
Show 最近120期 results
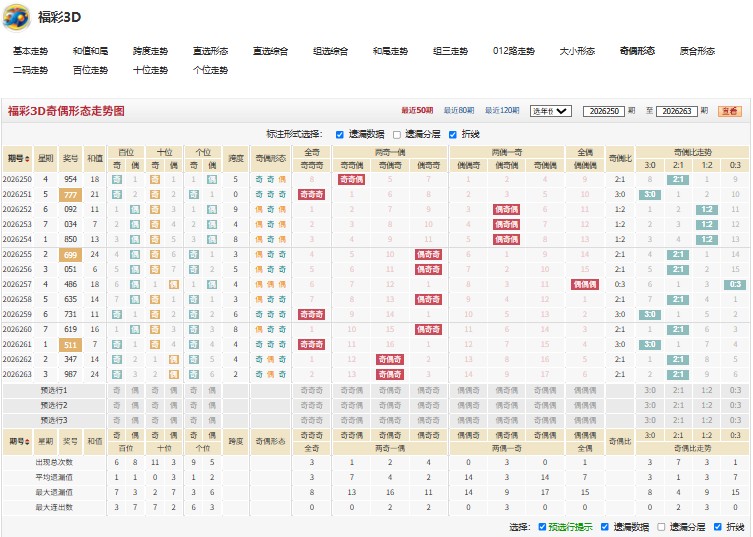502,110
